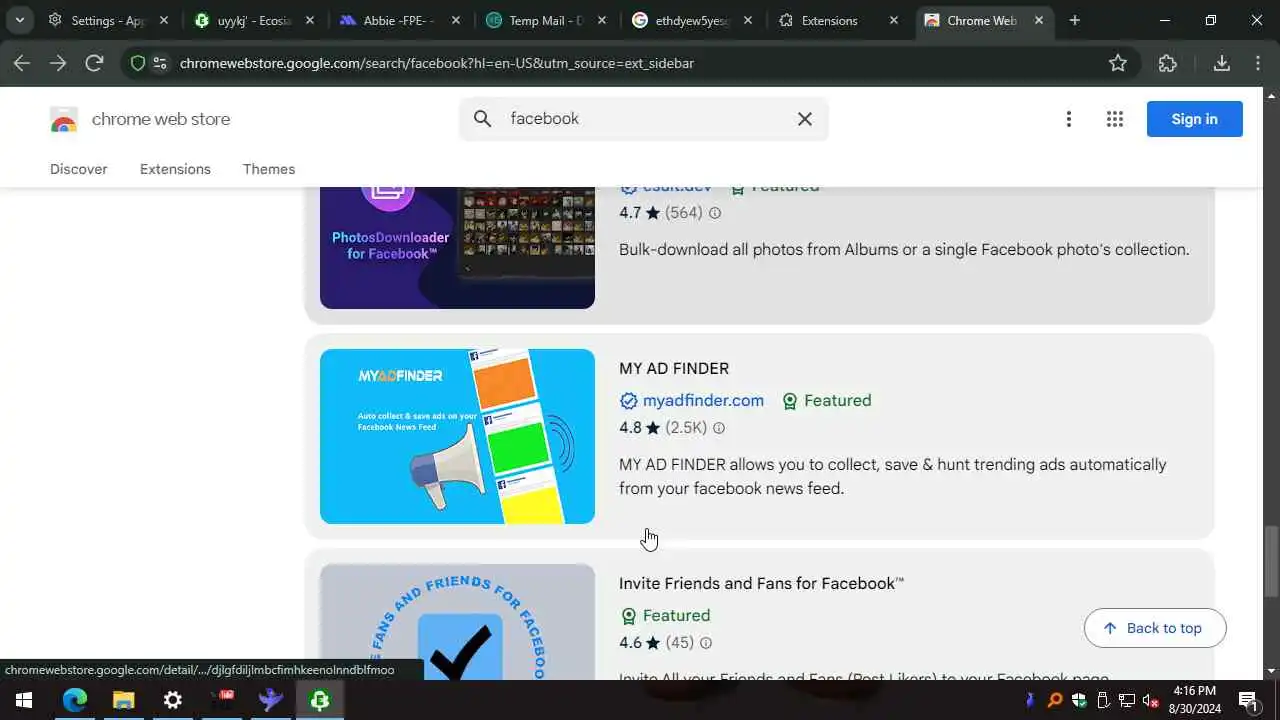The image size is (1280, 720).
Task: Open Invite Friends and Fans thumbnail
Action: click(x=457, y=622)
